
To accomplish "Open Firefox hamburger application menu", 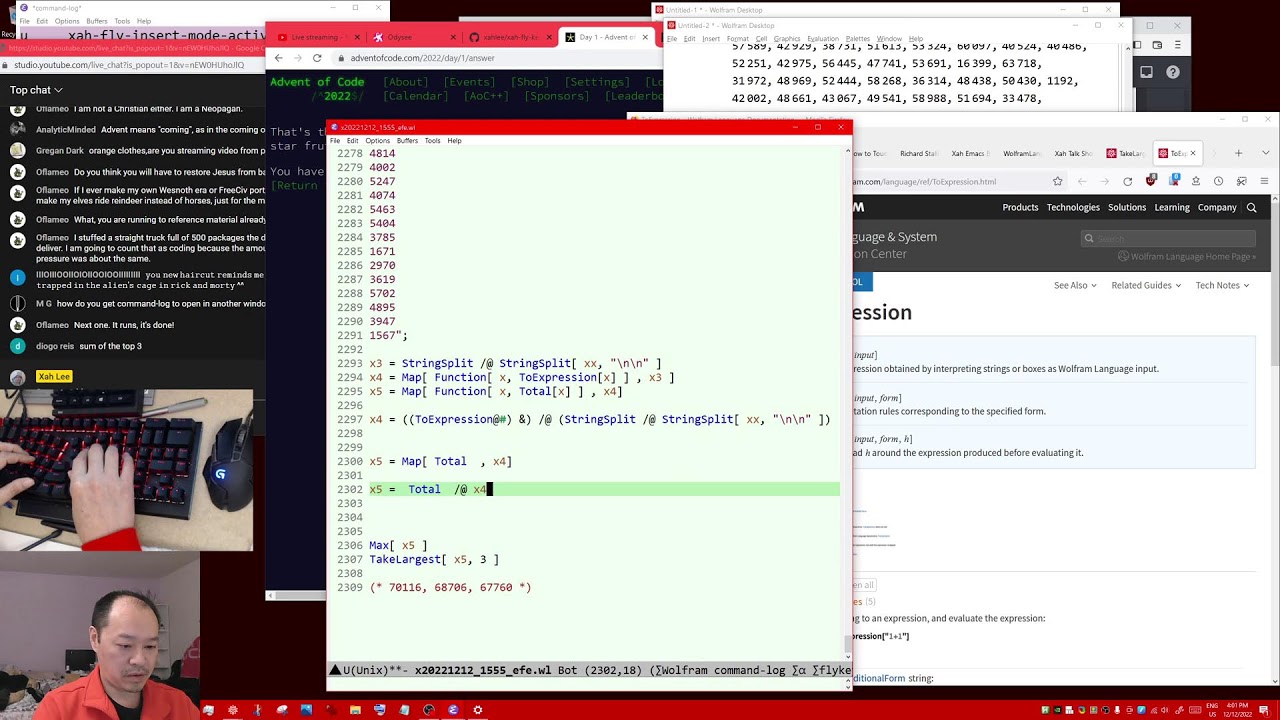I will pyautogui.click(x=1265, y=181).
